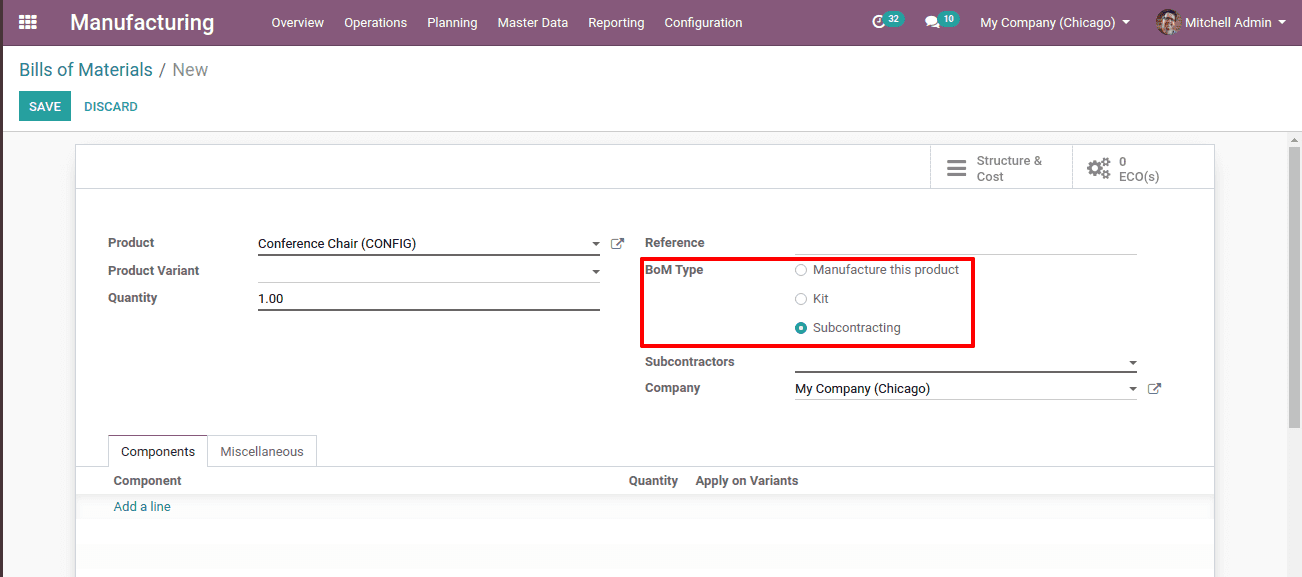Go to Bills of Materials breadcrumb
This screenshot has width=1302, height=577.
[86, 70]
